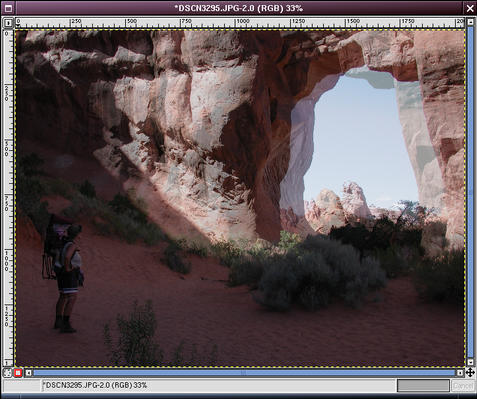Open the window menu in the title bar
The image size is (477, 399).
click(7, 8)
